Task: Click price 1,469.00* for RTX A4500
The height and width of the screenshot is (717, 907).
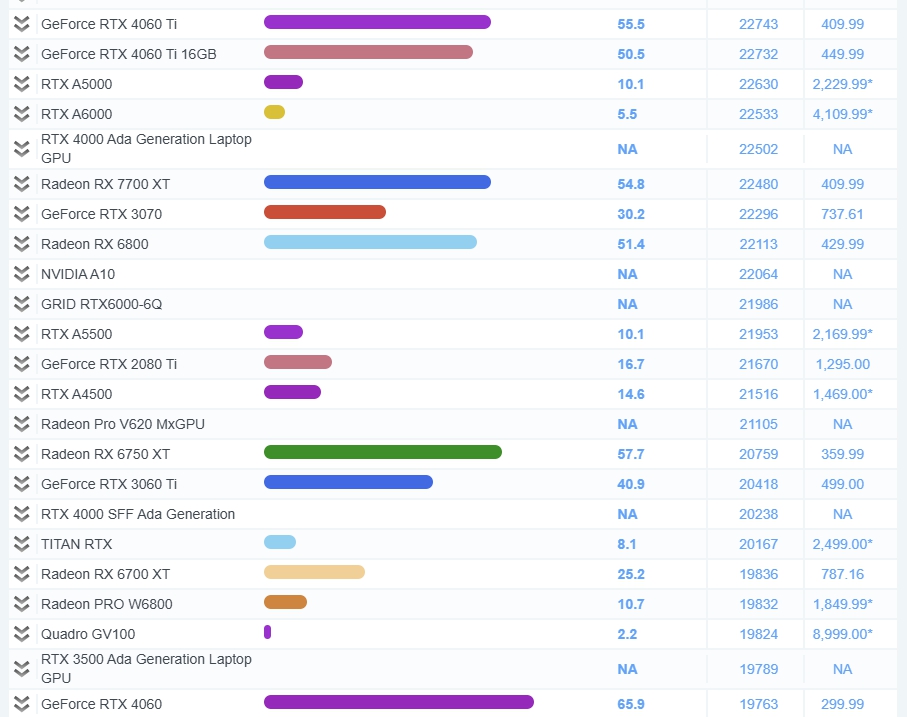Action: click(x=842, y=394)
